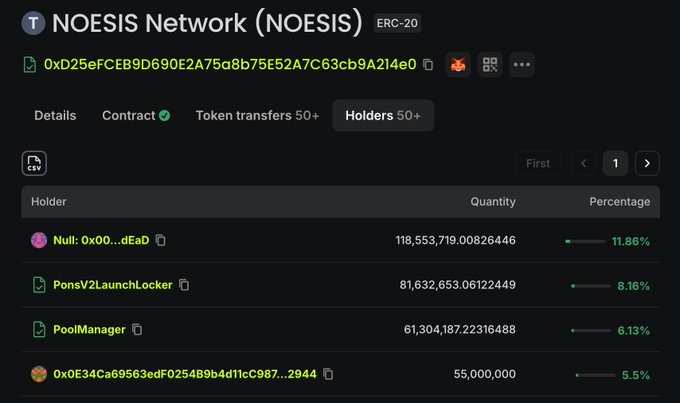
Task: Show QR code for the address
Action: [x=490, y=65]
